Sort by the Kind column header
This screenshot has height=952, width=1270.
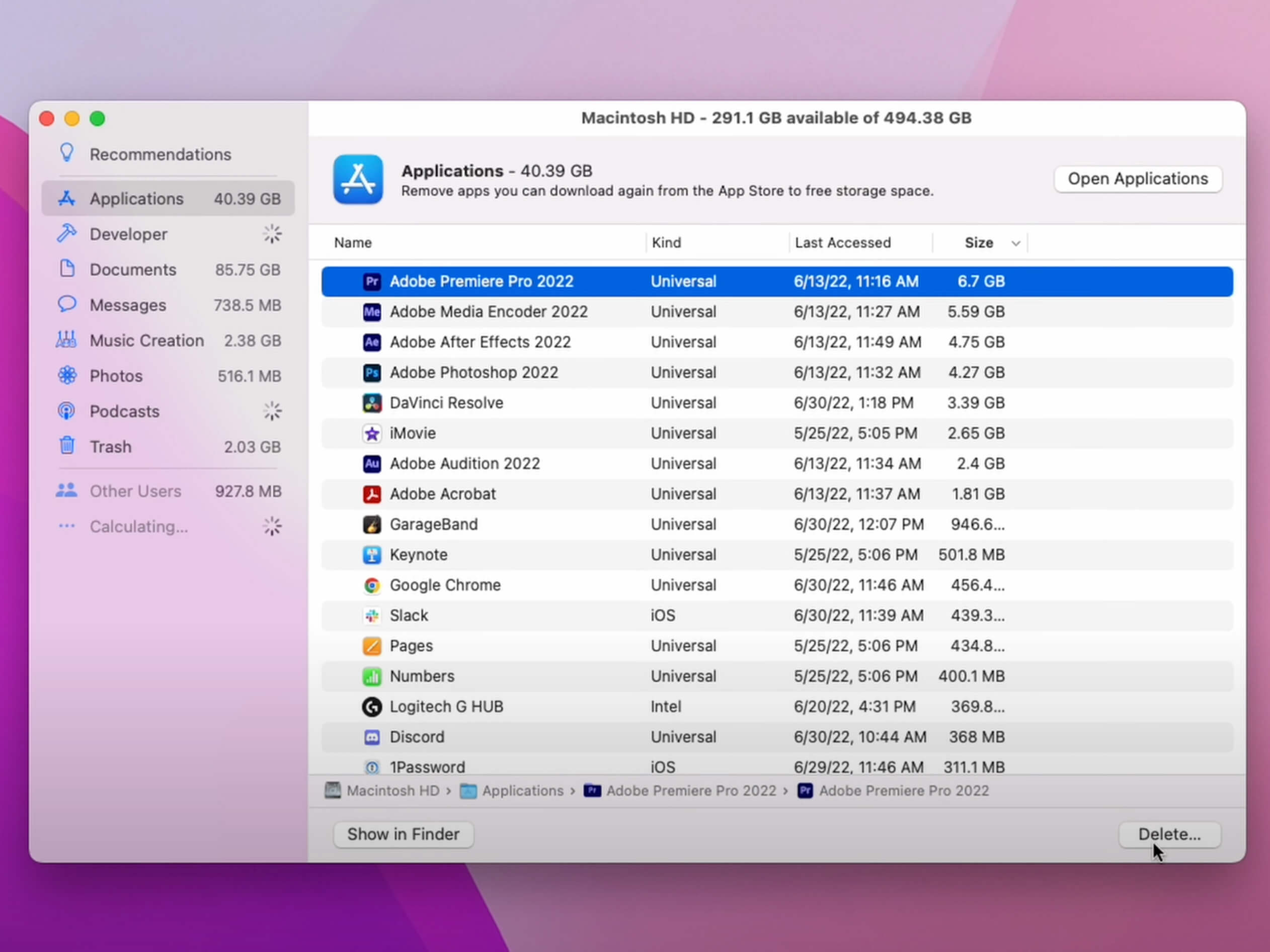667,243
